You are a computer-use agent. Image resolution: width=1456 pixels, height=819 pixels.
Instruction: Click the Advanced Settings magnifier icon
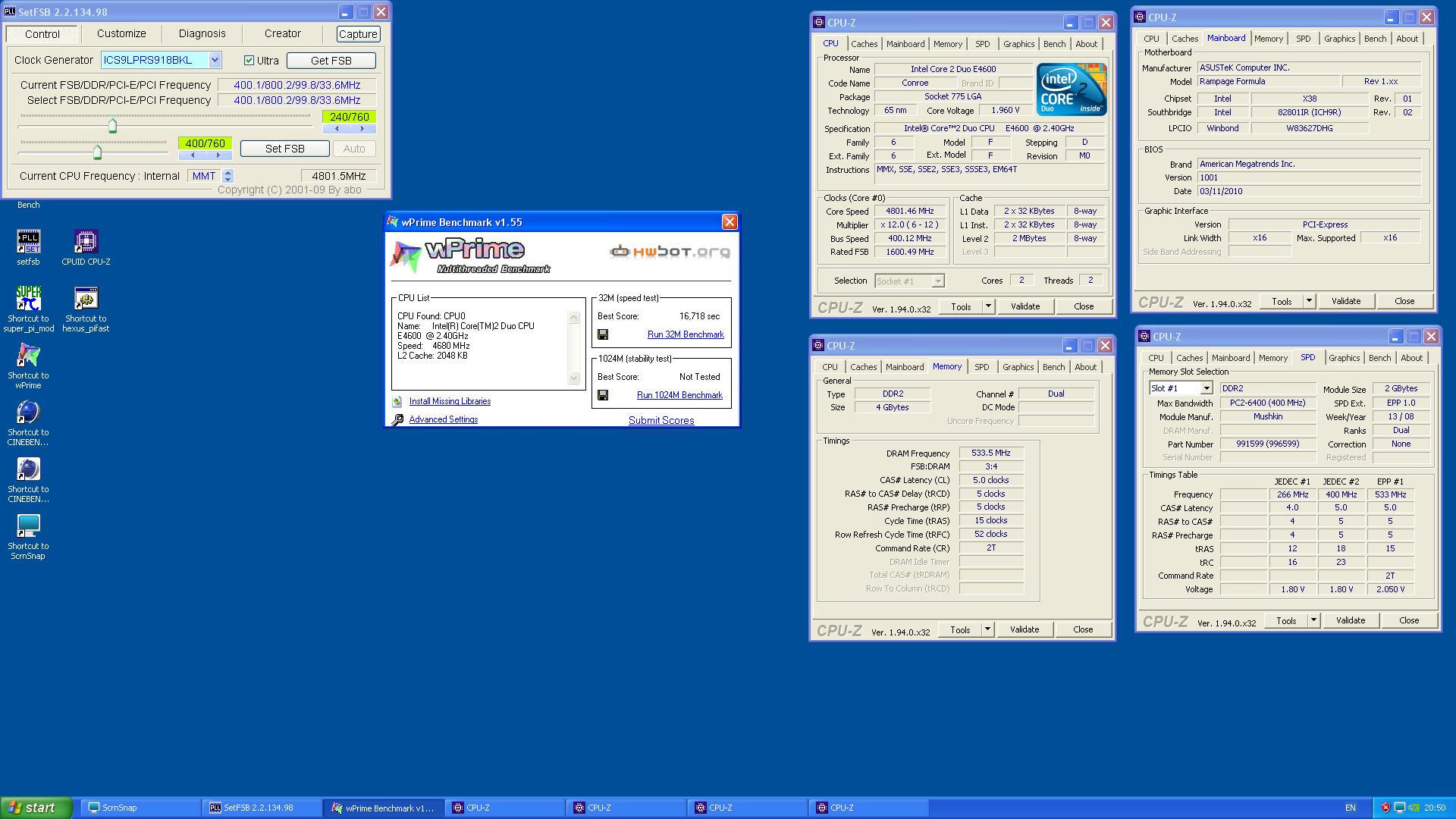[x=397, y=420]
